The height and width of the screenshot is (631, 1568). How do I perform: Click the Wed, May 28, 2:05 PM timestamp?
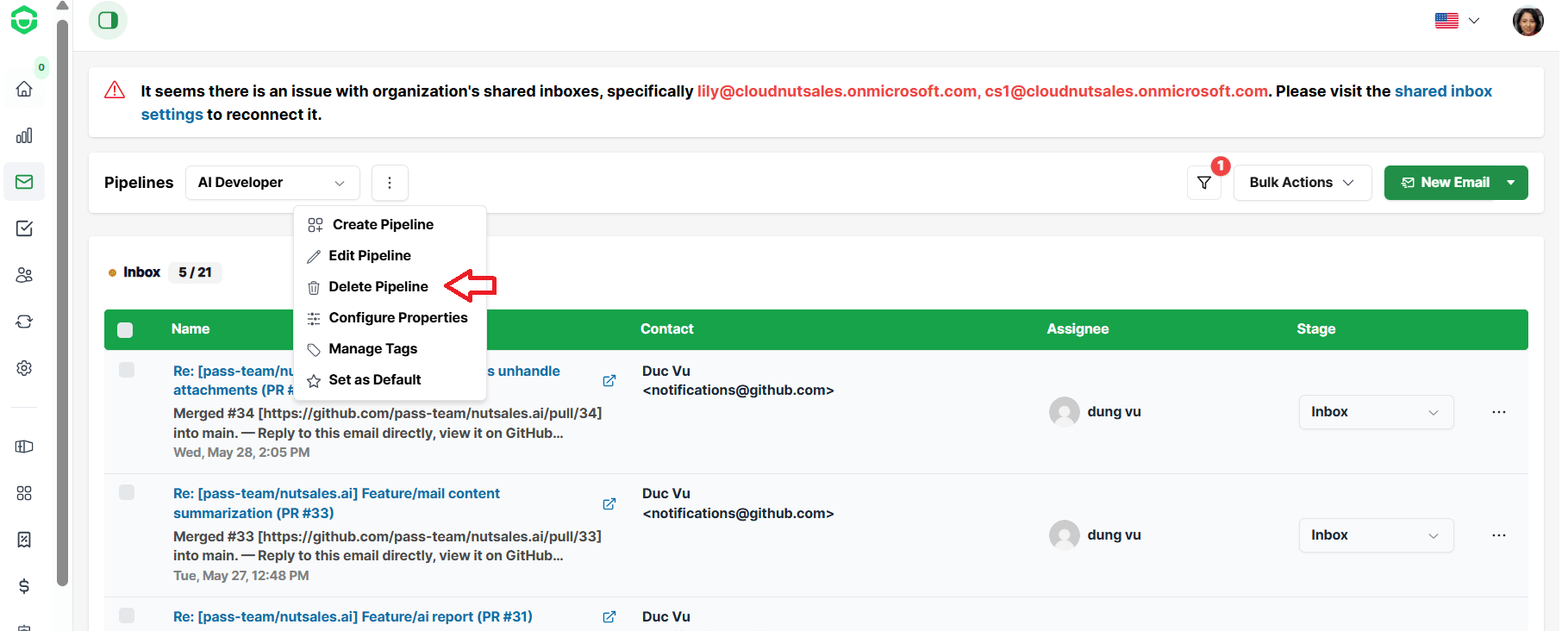241,453
